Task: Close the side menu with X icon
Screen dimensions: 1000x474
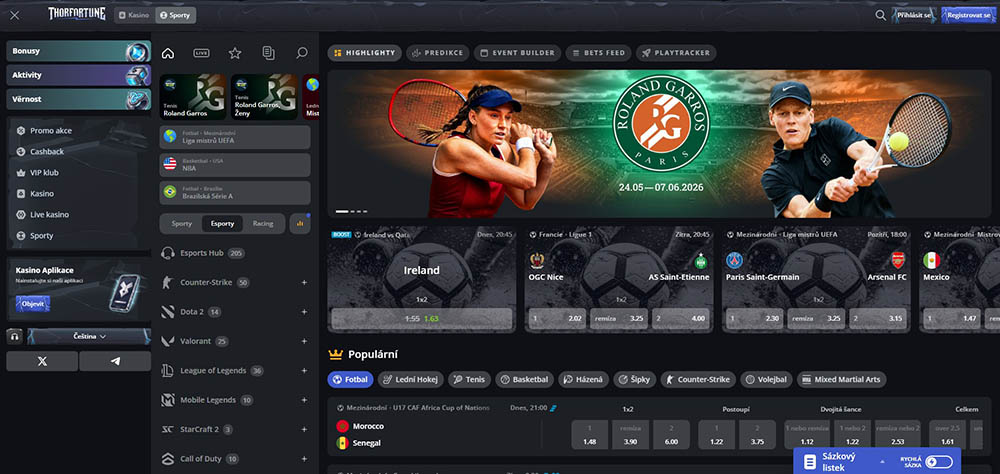Action: click(15, 15)
